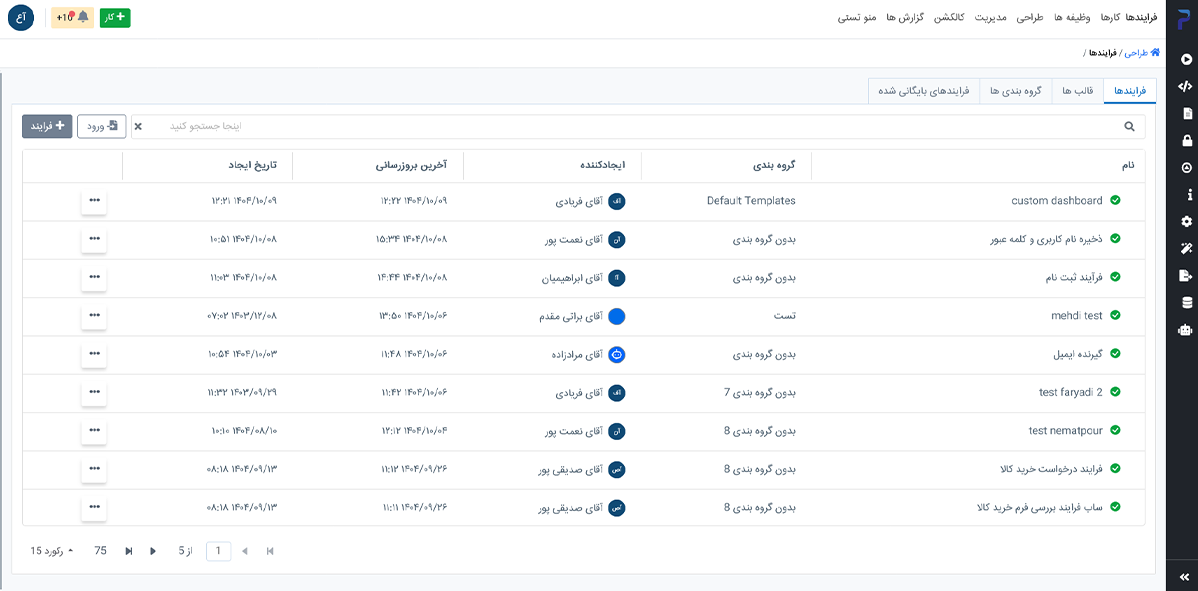Click the ورود import button
1198x591 pixels.
point(101,126)
